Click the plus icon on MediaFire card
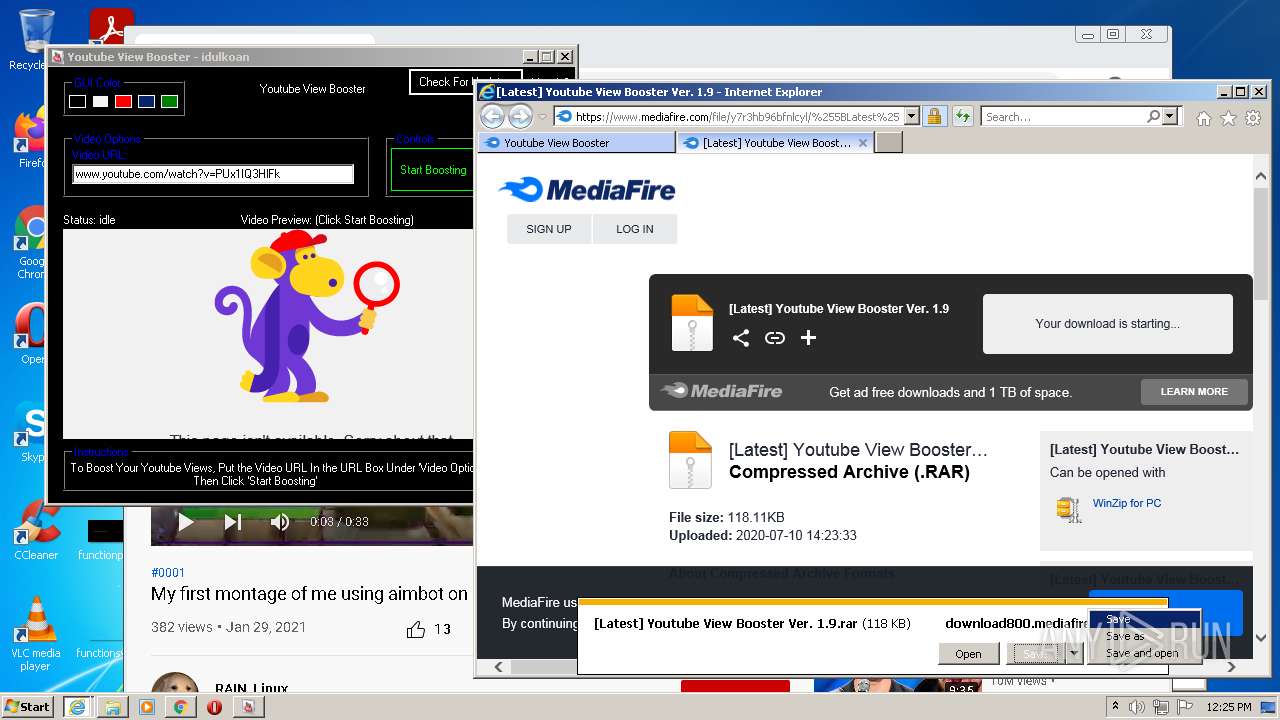The height and width of the screenshot is (720, 1280). (x=809, y=338)
